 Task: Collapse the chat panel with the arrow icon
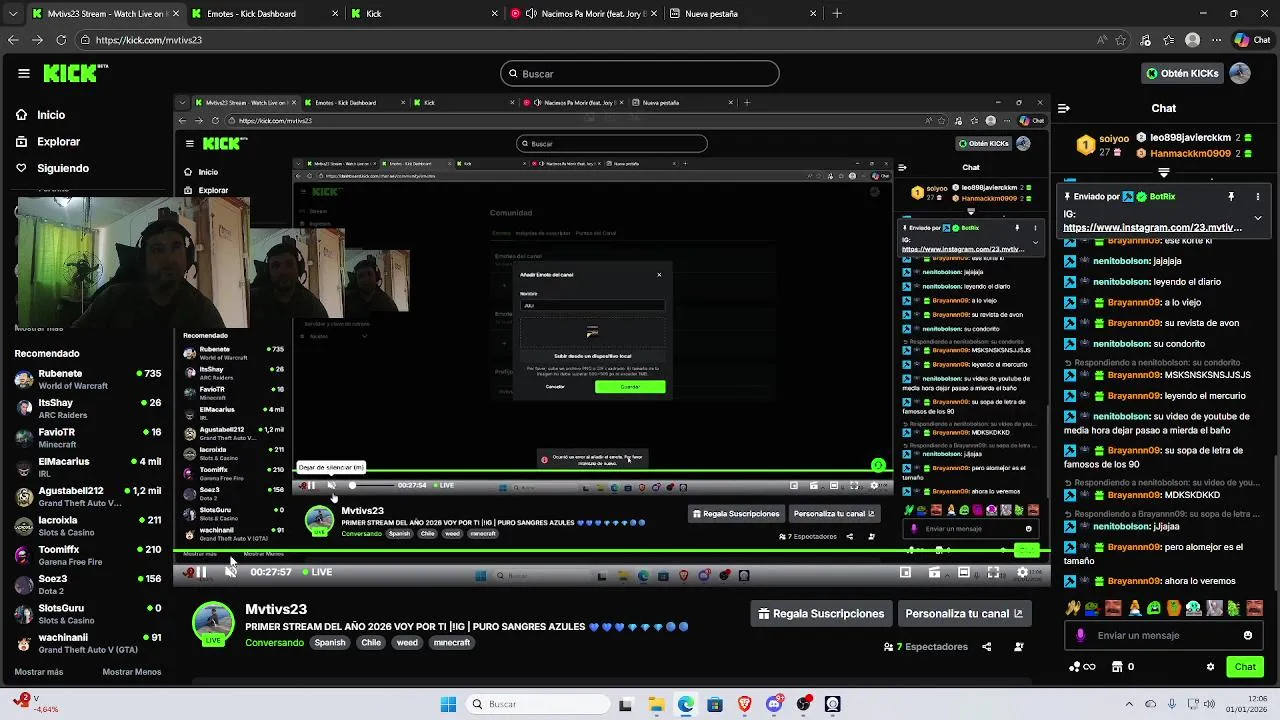click(1064, 108)
